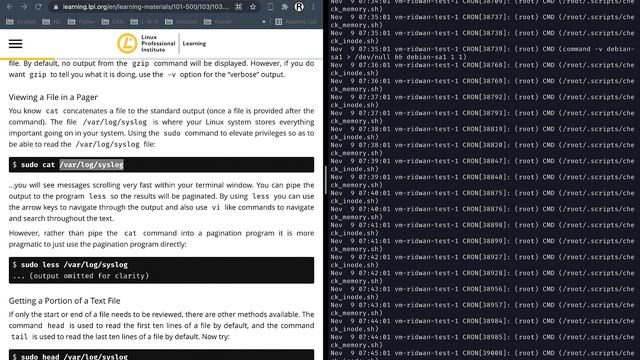640x360 pixels.
Task: Open the CKA bookmarks folder
Action: tap(112, 22)
